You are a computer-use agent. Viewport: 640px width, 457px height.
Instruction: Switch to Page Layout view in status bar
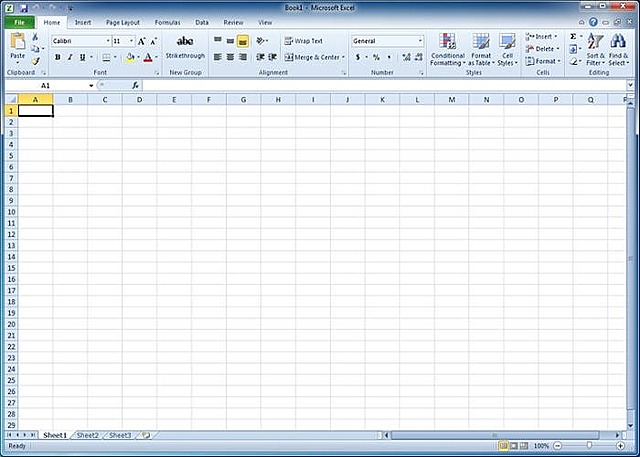click(514, 446)
